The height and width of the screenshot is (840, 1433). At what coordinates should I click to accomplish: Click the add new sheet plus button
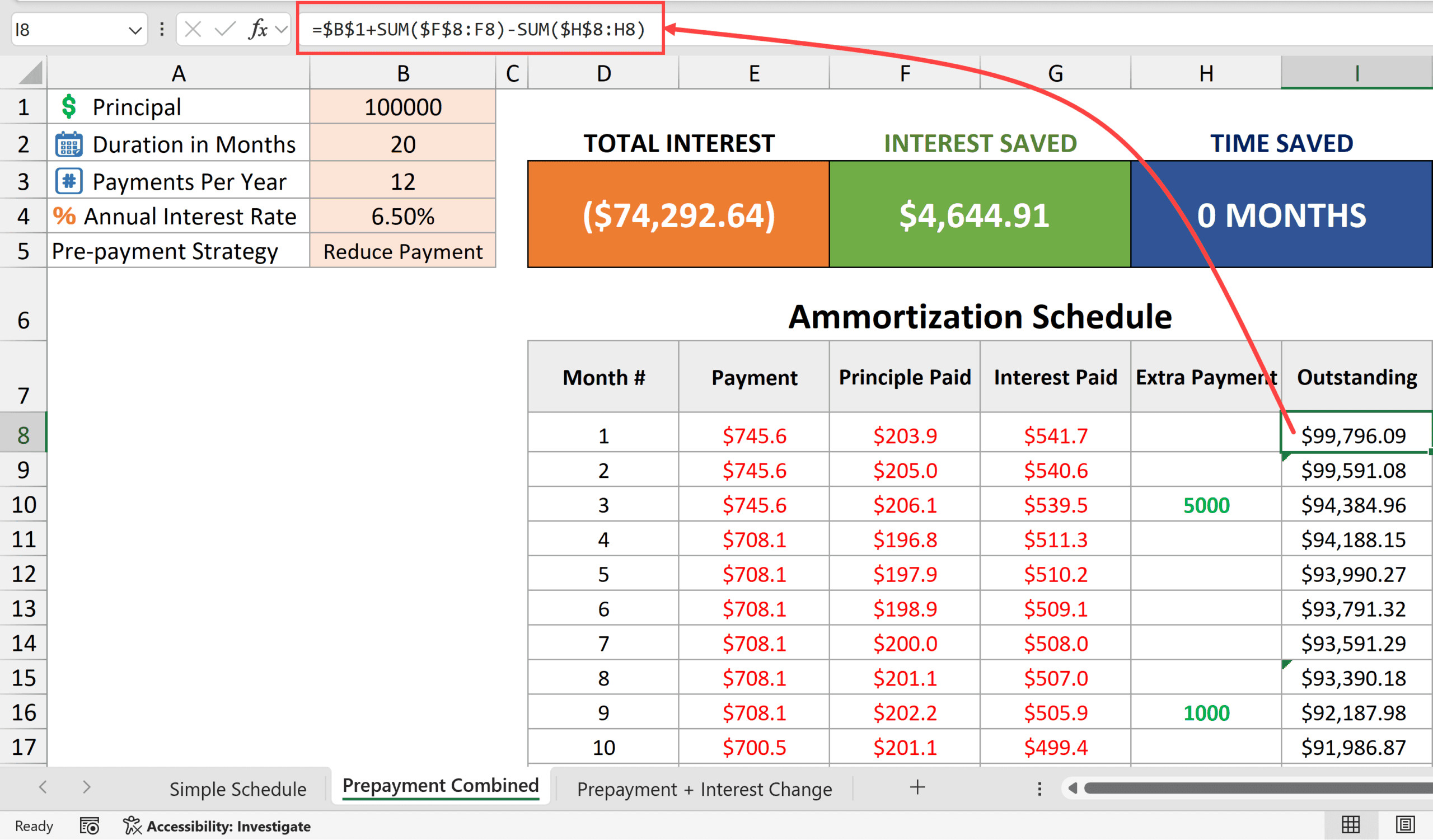coord(917,788)
